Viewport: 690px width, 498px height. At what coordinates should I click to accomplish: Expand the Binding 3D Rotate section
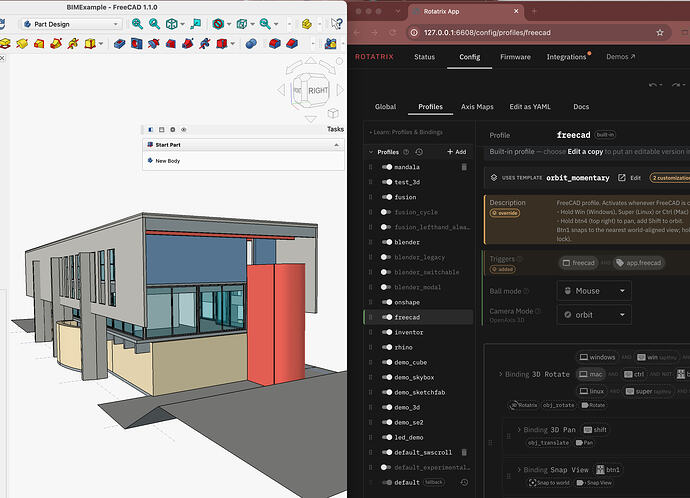(500, 374)
